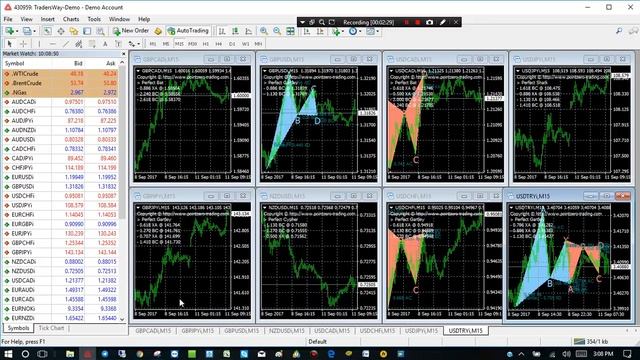
Task: Launch MetaEditor from the toolbar
Action: point(158,31)
